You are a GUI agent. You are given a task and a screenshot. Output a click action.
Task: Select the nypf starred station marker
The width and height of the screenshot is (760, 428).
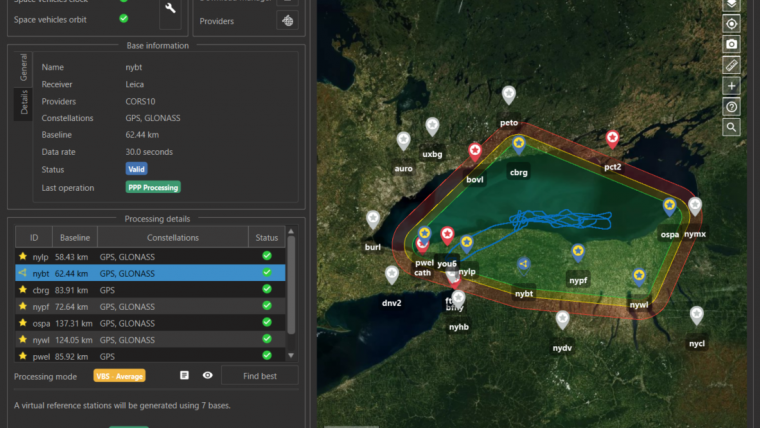tap(578, 253)
